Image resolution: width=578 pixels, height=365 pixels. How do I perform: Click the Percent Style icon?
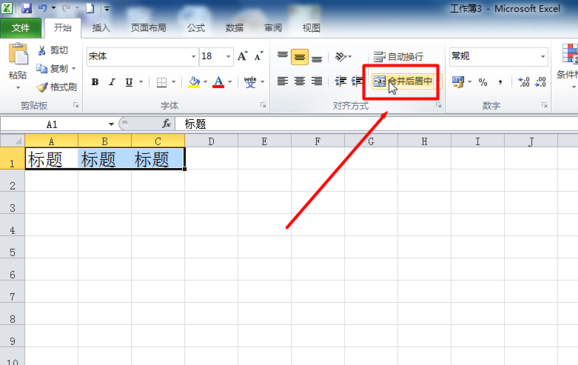pyautogui.click(x=483, y=82)
